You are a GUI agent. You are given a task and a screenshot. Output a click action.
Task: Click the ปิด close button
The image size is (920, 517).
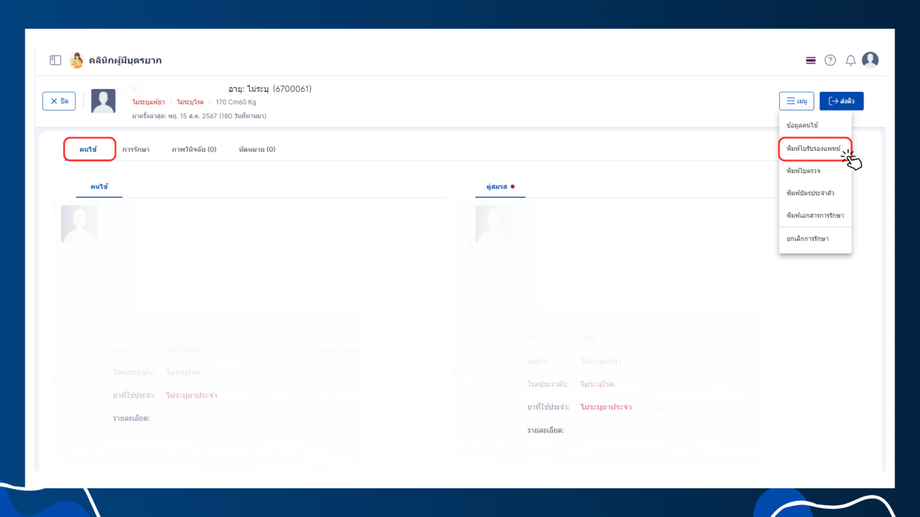59,101
